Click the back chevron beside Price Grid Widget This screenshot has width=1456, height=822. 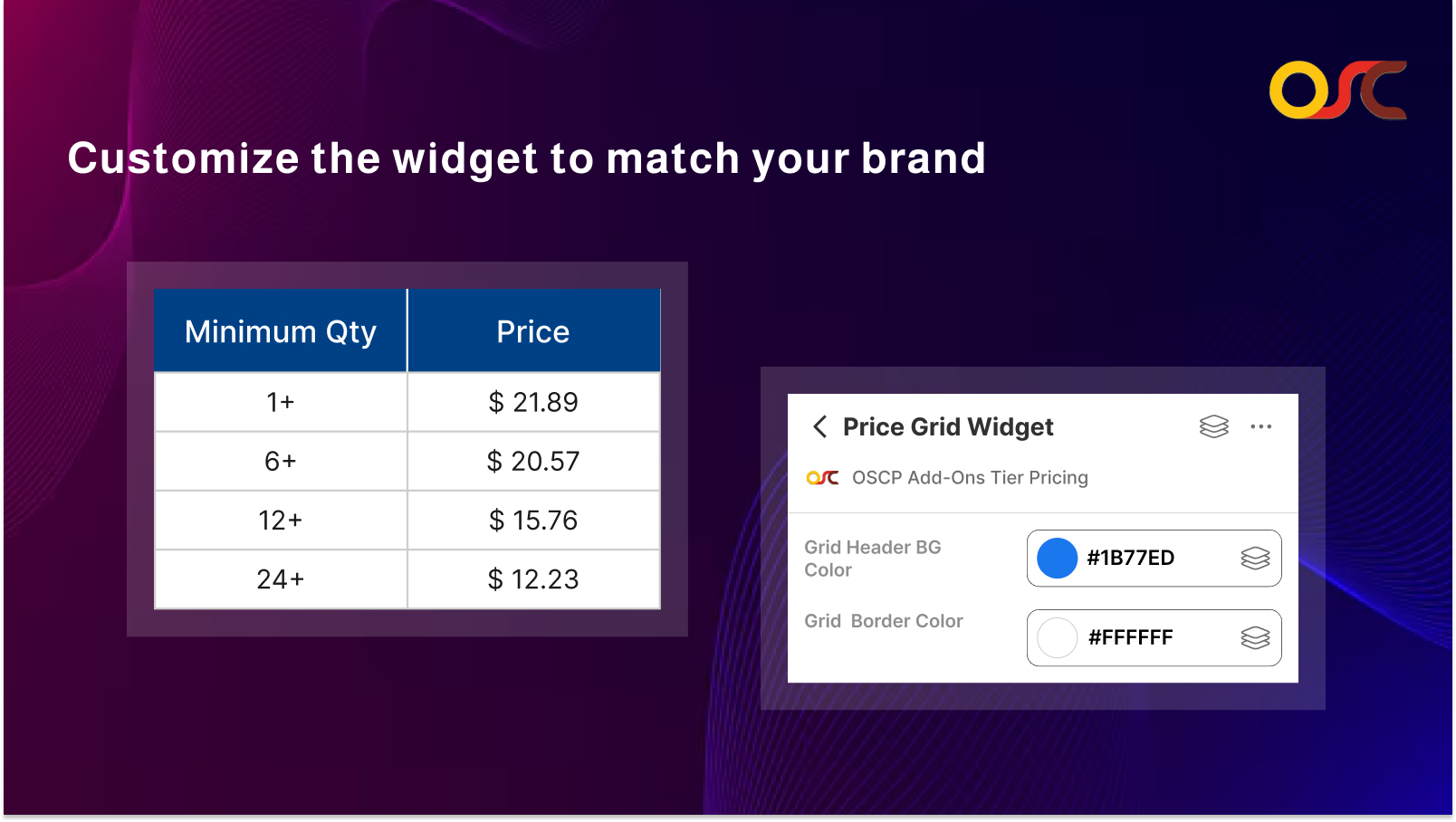pos(819,426)
